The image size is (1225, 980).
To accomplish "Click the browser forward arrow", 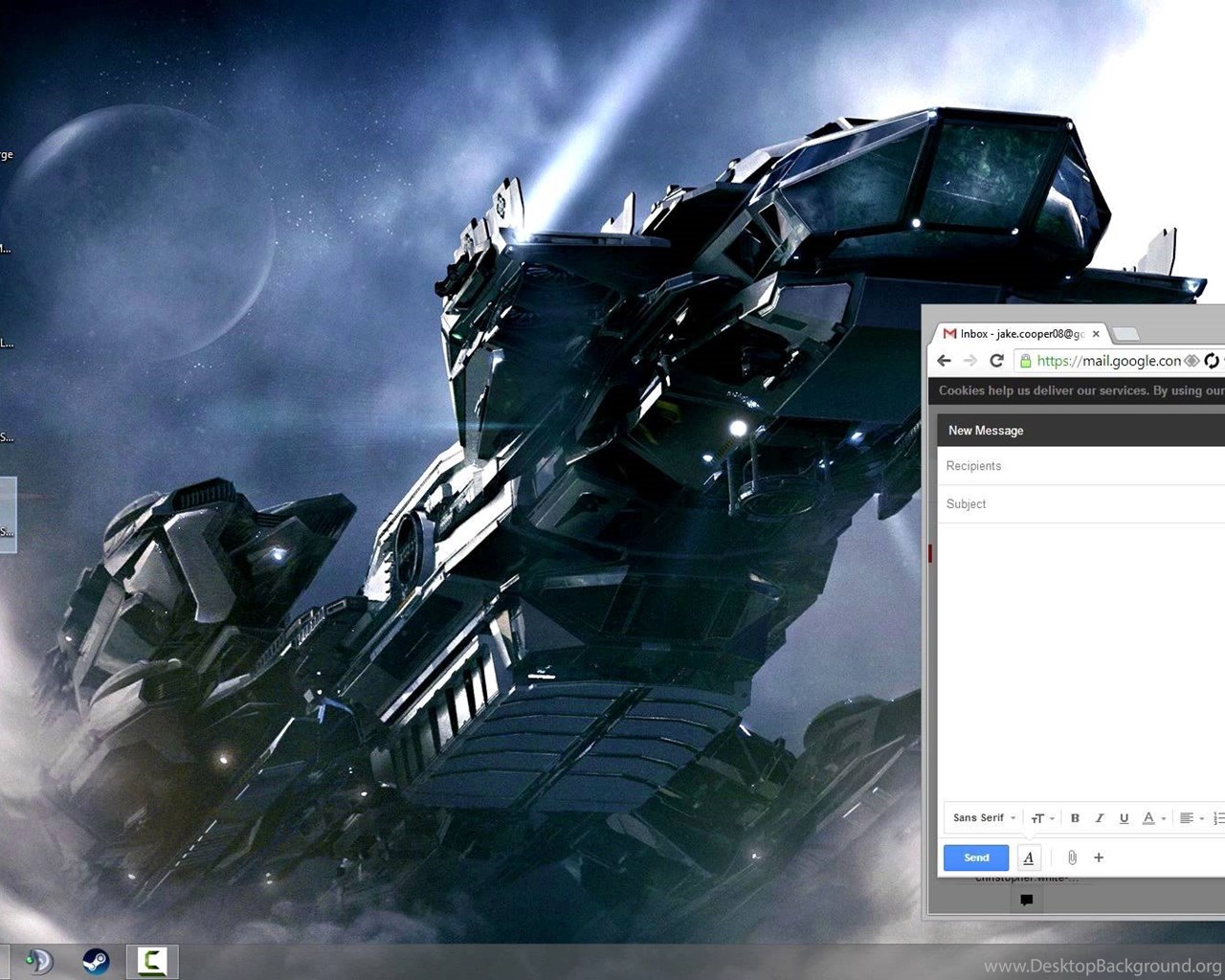I will 970,361.
